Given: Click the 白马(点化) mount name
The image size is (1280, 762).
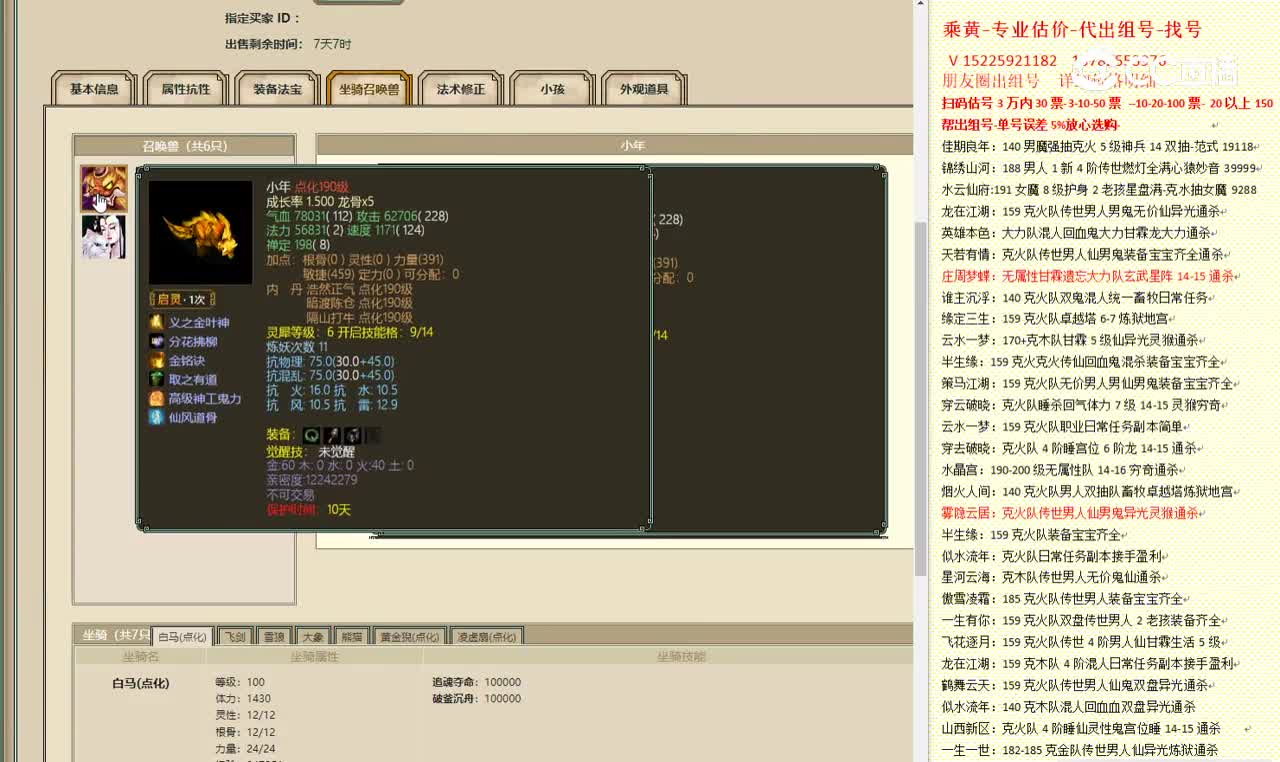Looking at the screenshot, I should 141,683.
